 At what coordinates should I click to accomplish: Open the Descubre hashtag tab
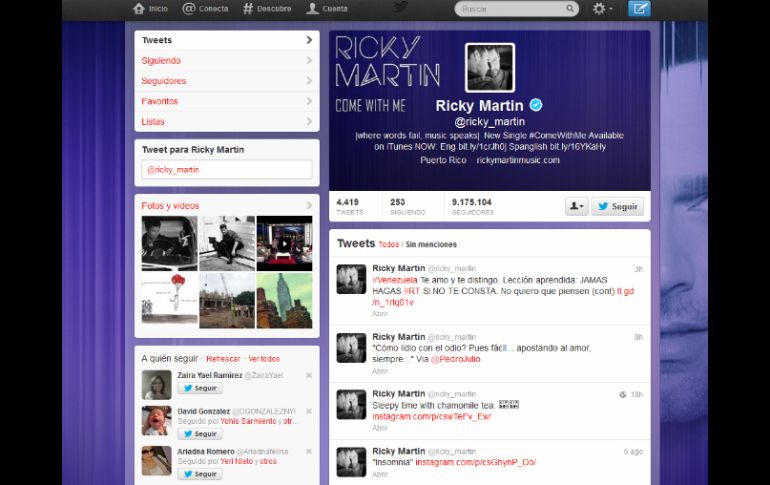[267, 9]
